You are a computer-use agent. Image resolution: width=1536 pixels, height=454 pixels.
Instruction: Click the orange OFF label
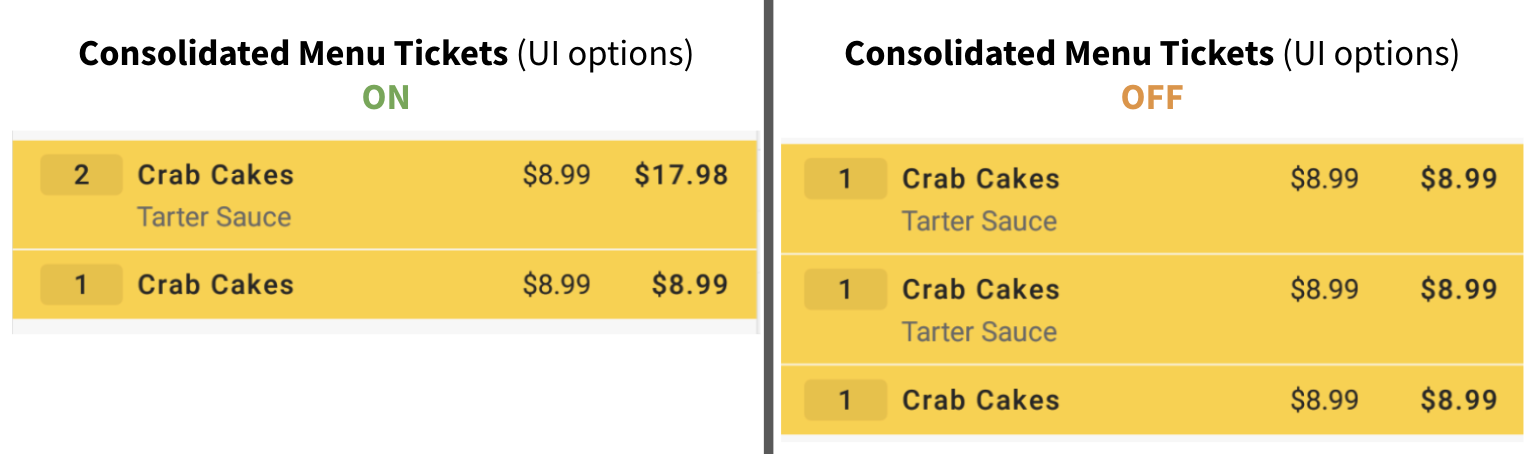coord(1152,97)
